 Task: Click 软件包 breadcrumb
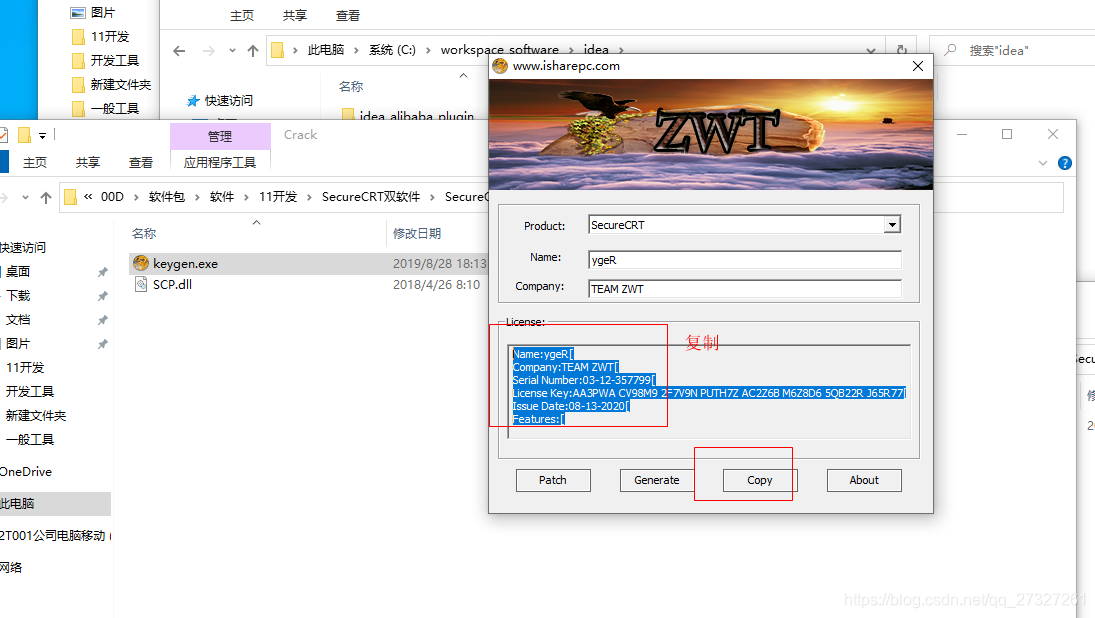pyautogui.click(x=167, y=197)
